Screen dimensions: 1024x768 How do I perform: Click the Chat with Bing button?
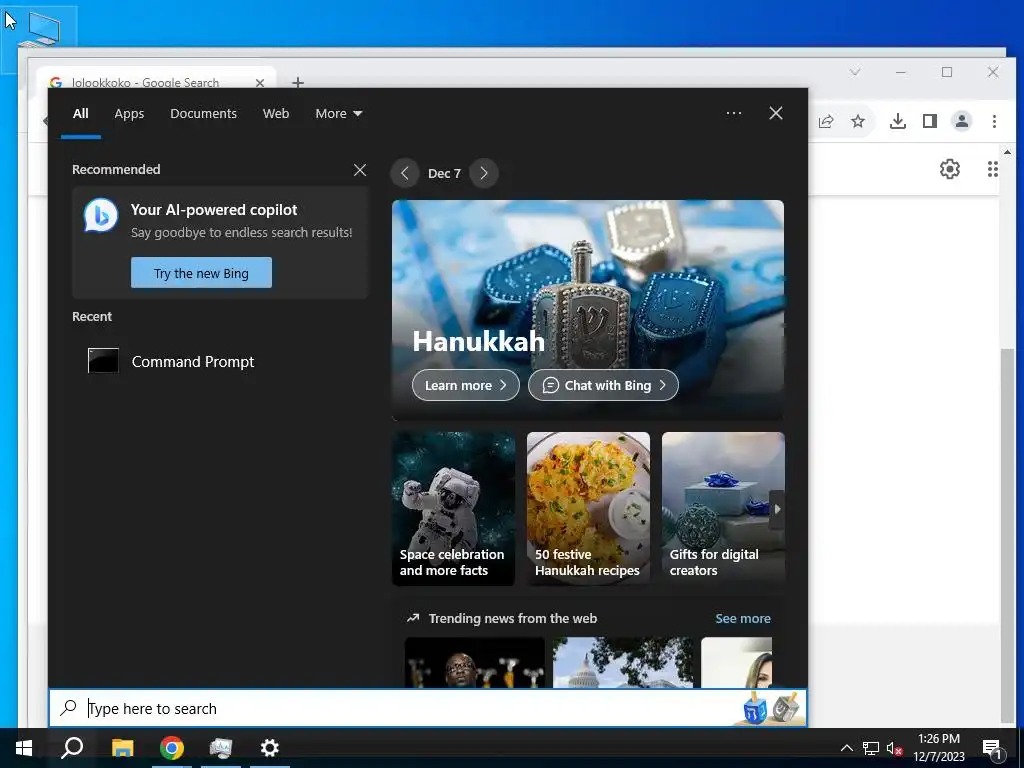(x=603, y=385)
